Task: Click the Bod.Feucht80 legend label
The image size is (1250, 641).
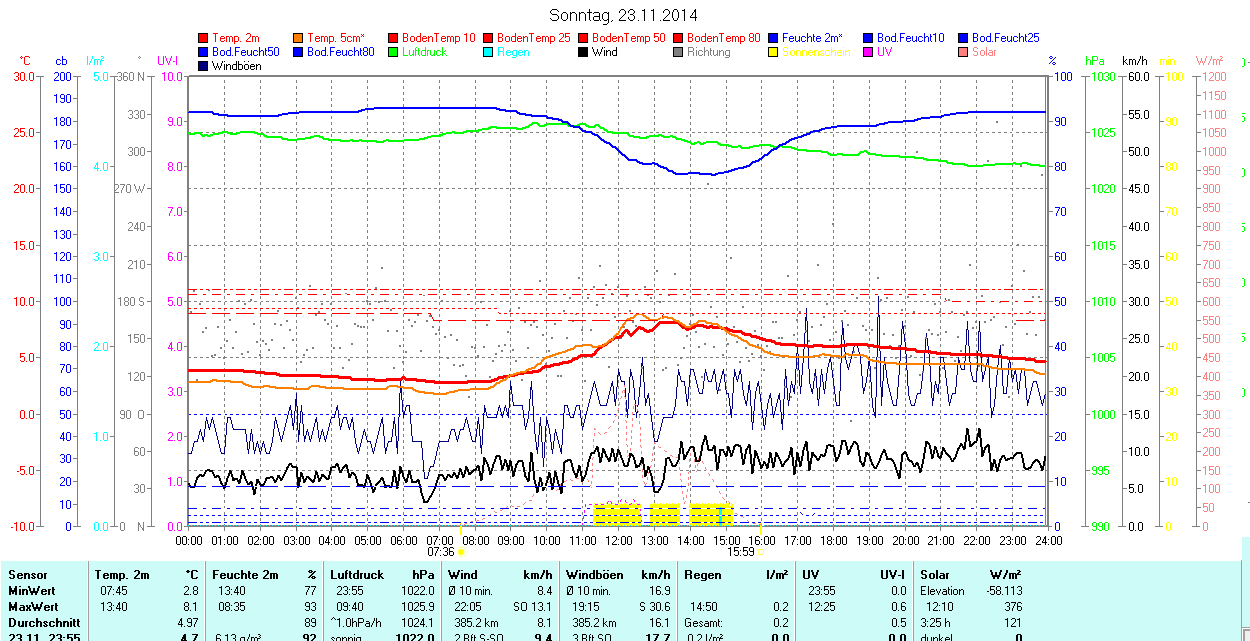Action: click(340, 52)
